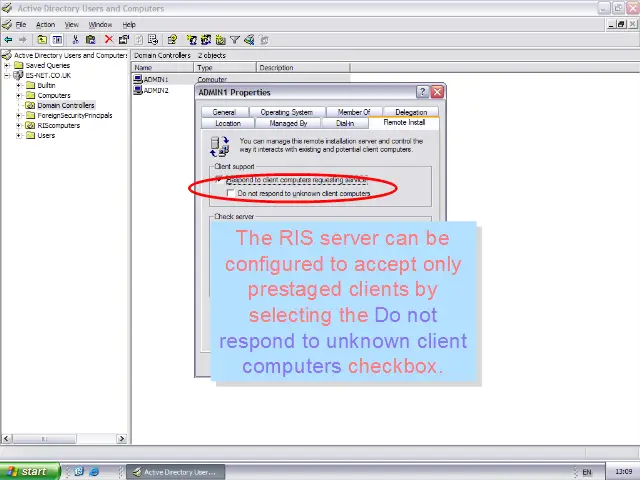
Task: Click the red Delete toolbar icon
Action: [x=109, y=40]
